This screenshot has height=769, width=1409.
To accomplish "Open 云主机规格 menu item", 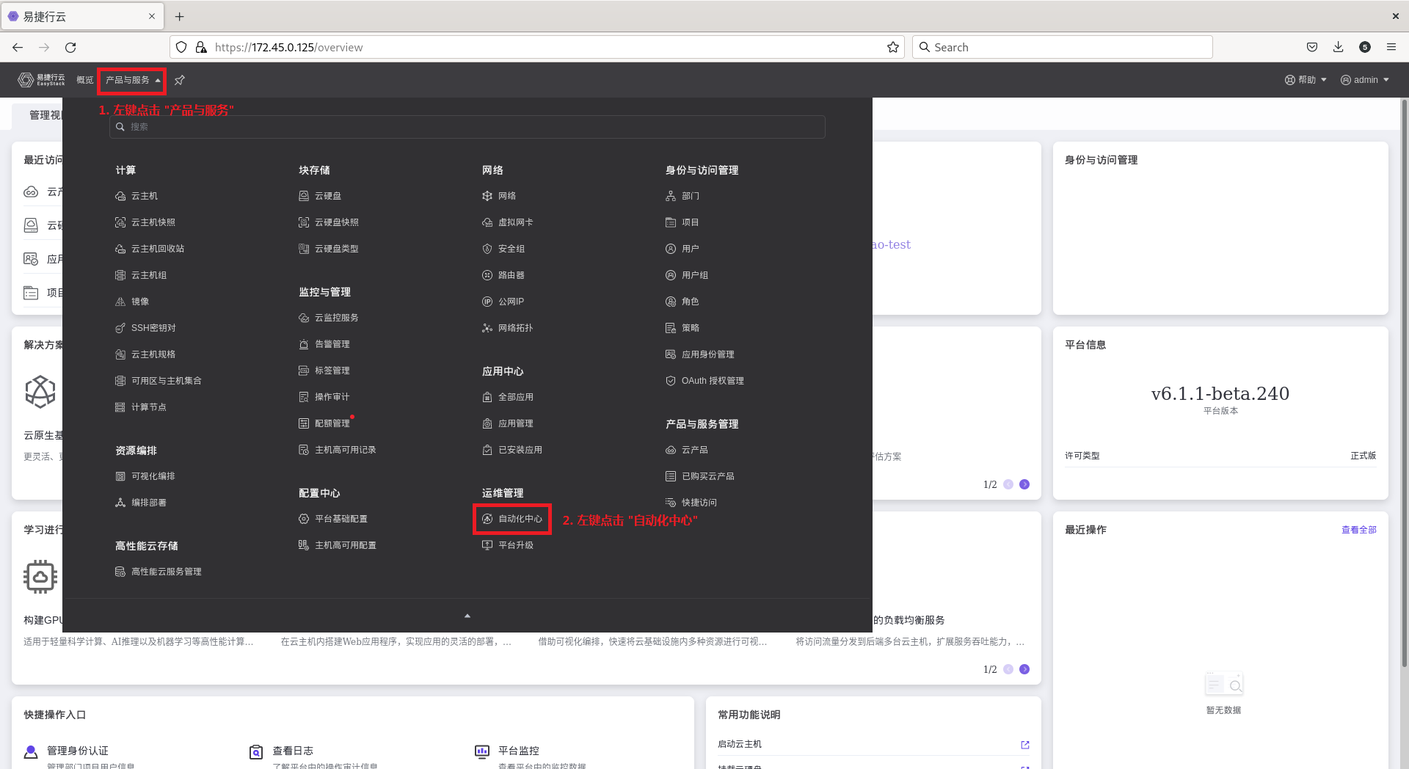I will (145, 354).
